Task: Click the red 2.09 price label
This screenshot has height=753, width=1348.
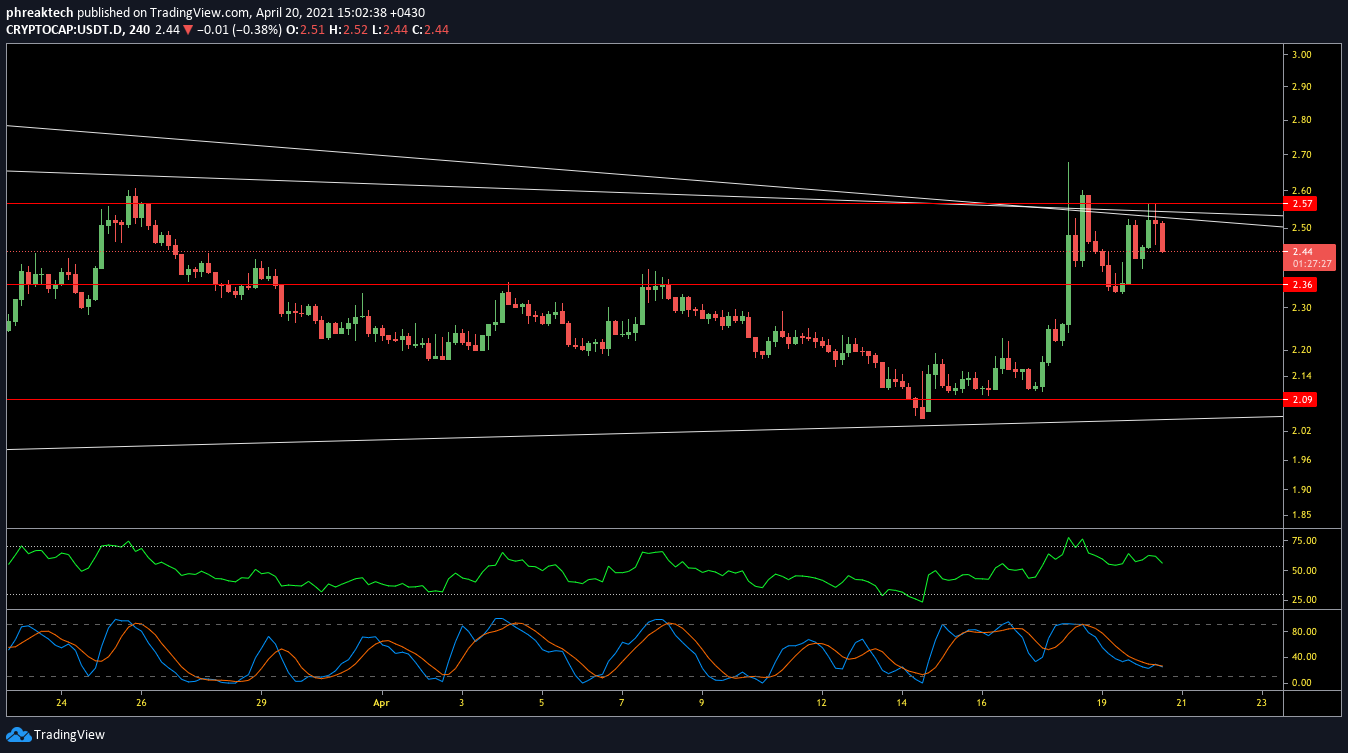Action: (1302, 400)
